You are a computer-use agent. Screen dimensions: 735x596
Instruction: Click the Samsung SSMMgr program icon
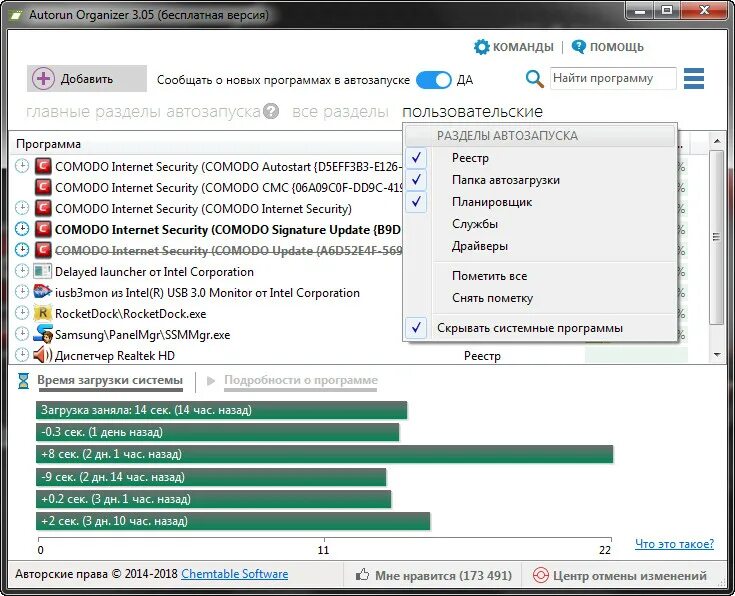coord(43,334)
